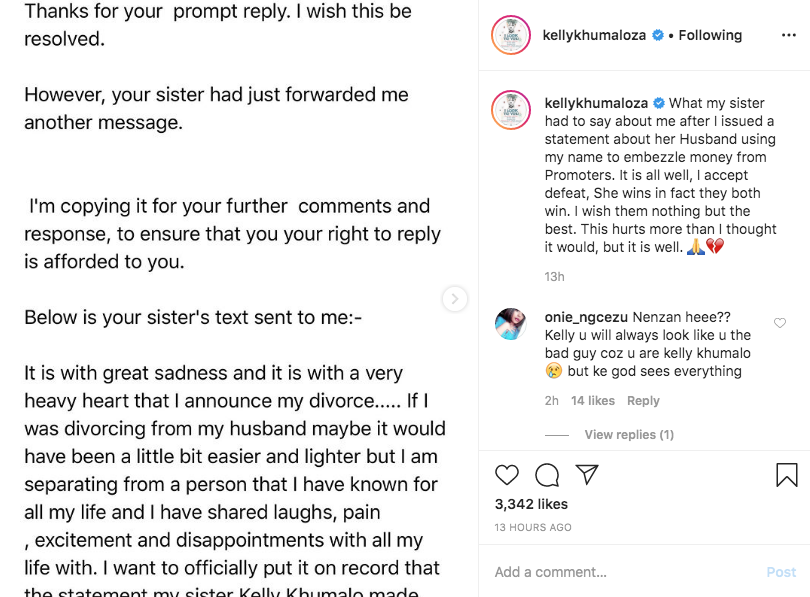Screen dimensions: 810x597
Task: Save post with bookmark icon
Action: [787, 475]
